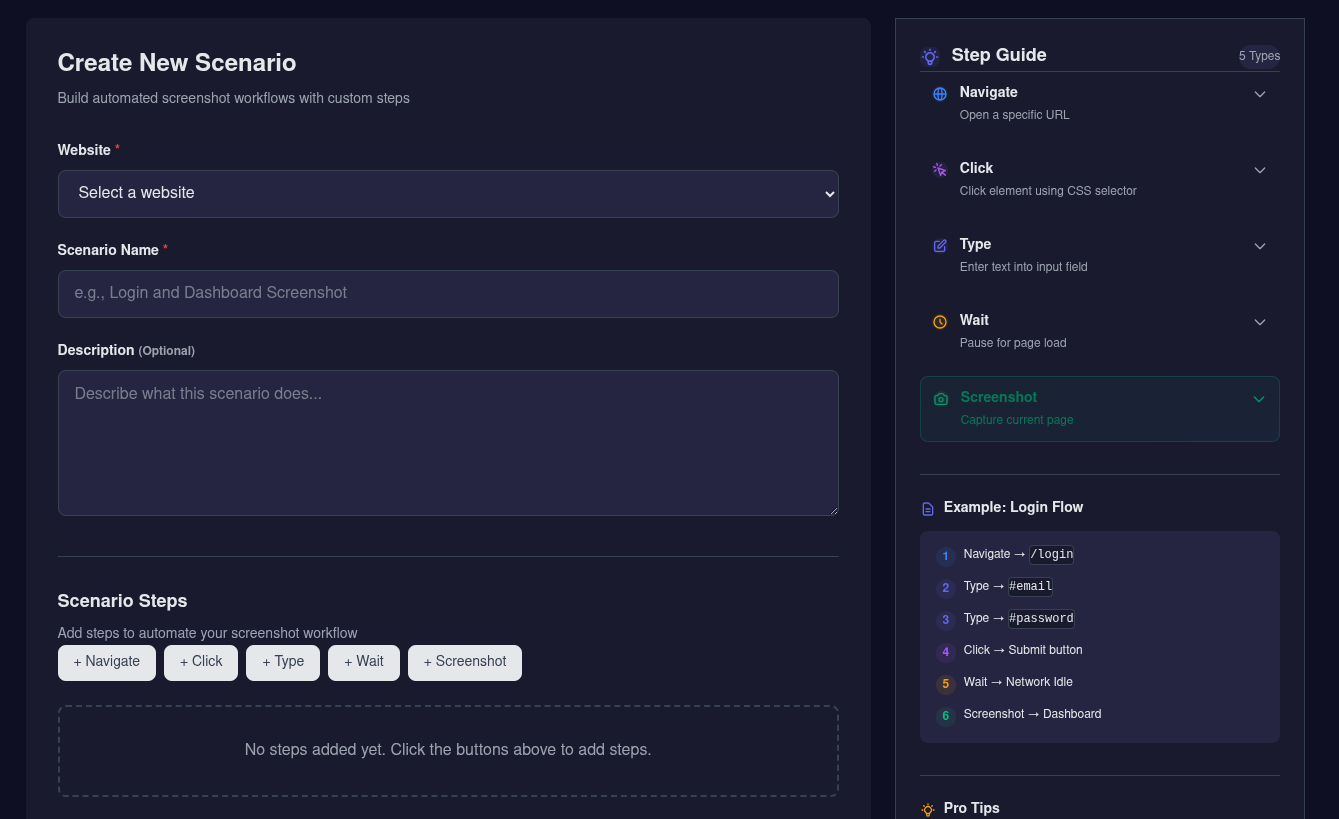The image size is (1339, 819).
Task: Click the clock icon beside Wait
Action: [x=939, y=322]
